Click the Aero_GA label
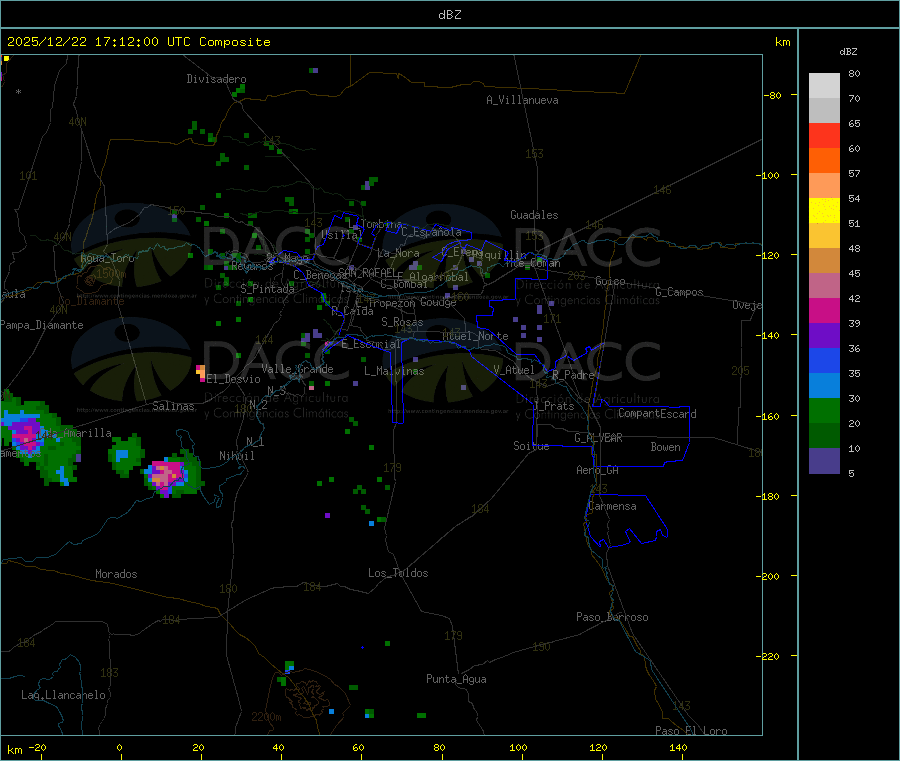The image size is (900, 761). click(x=598, y=470)
